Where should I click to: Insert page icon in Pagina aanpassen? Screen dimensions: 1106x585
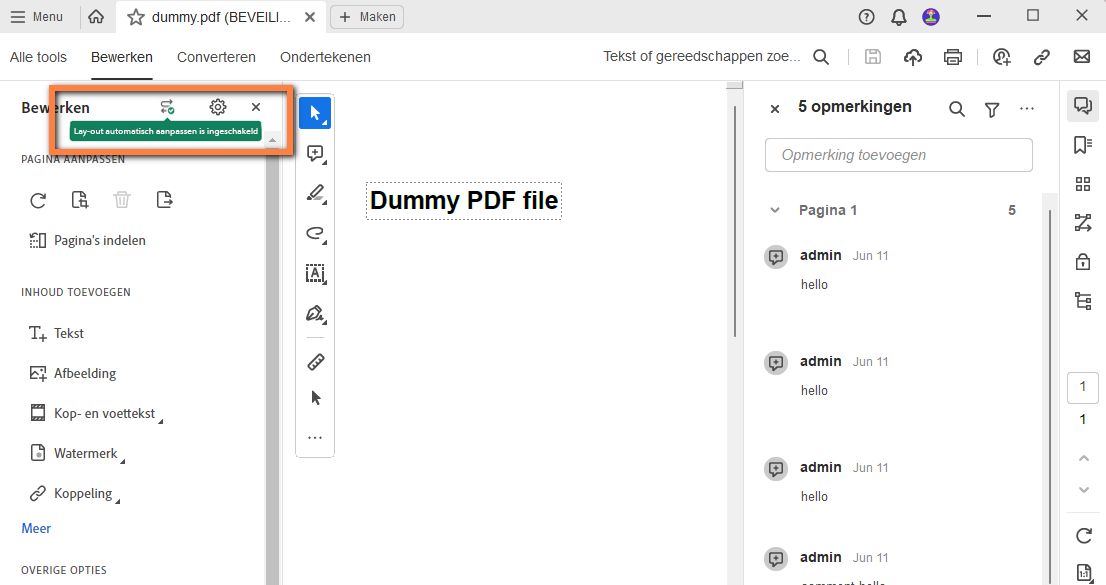coord(80,200)
